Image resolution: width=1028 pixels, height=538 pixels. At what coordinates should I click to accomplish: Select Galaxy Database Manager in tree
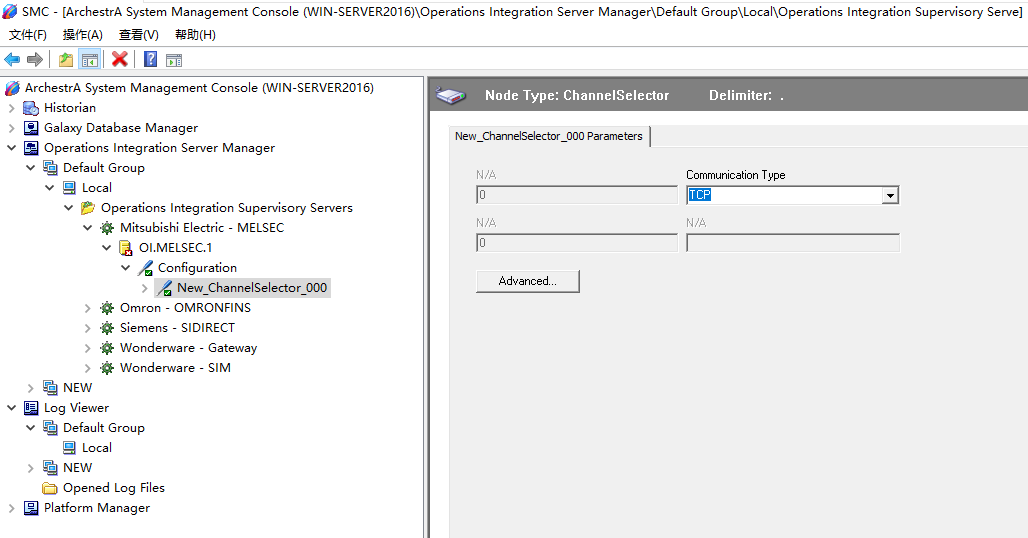[x=120, y=128]
